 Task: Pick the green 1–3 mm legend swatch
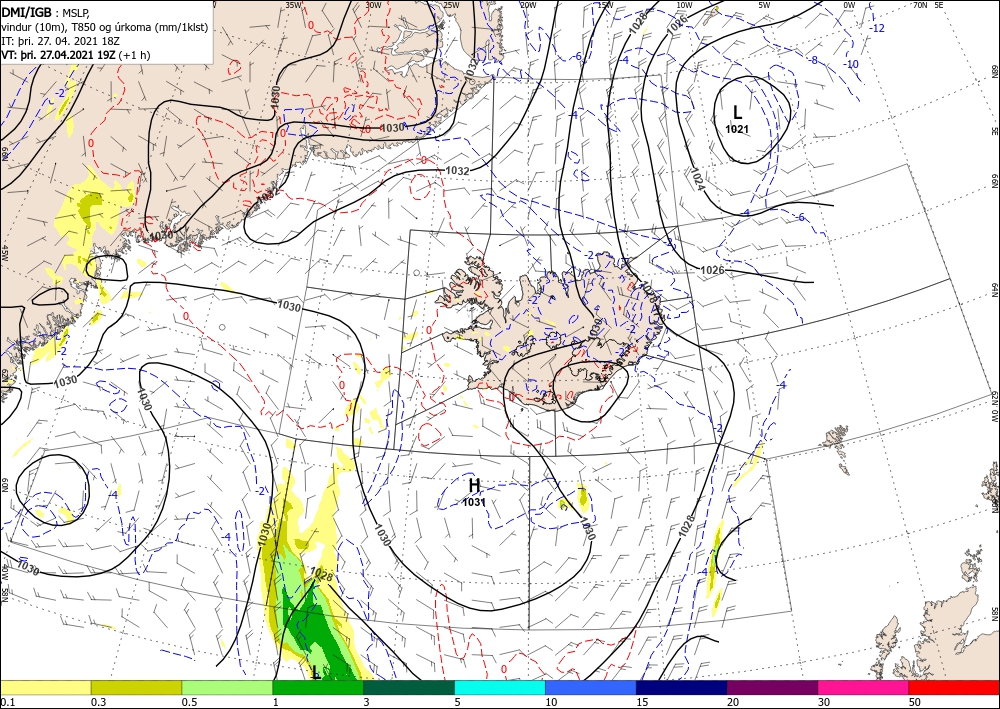[318, 687]
